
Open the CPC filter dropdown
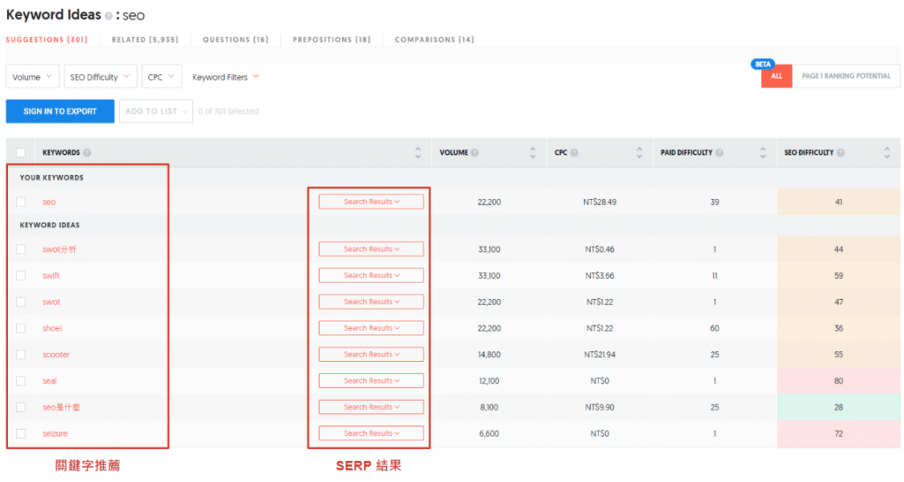pos(161,77)
